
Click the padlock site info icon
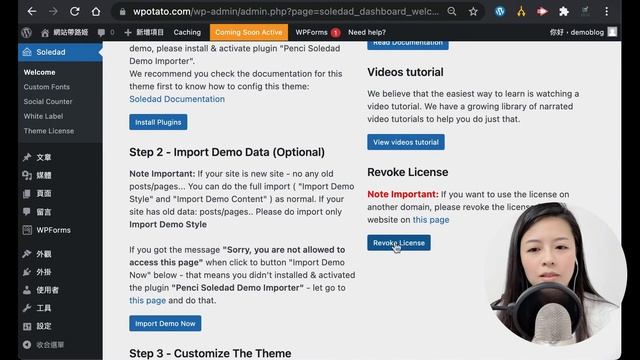(122, 12)
